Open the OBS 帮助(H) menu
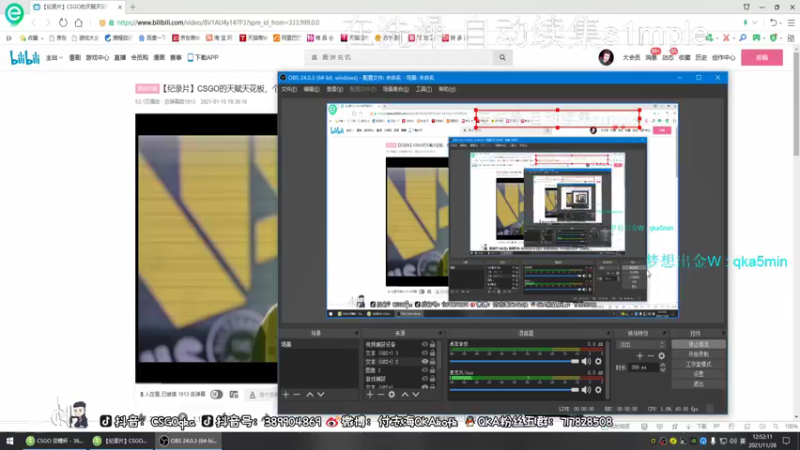This screenshot has width=800, height=450. 447,89
